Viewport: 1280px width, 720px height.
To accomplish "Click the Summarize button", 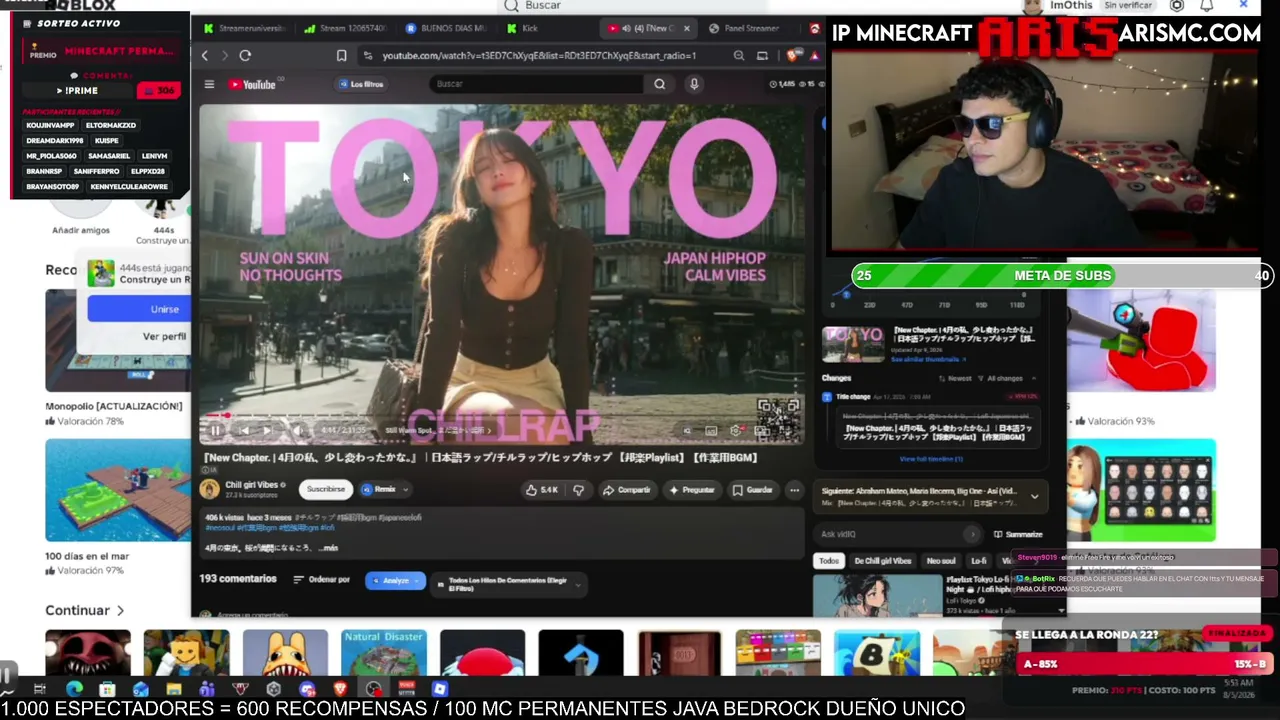I will [1018, 534].
